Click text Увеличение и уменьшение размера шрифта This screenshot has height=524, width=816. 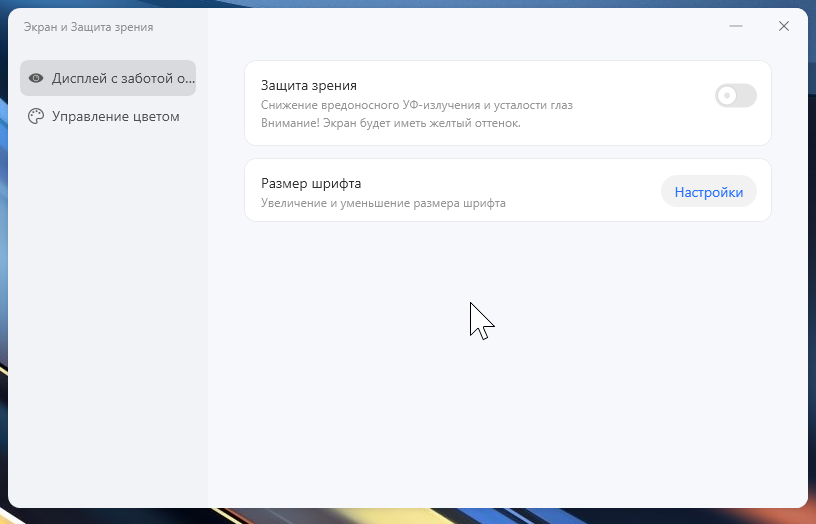[x=383, y=203]
